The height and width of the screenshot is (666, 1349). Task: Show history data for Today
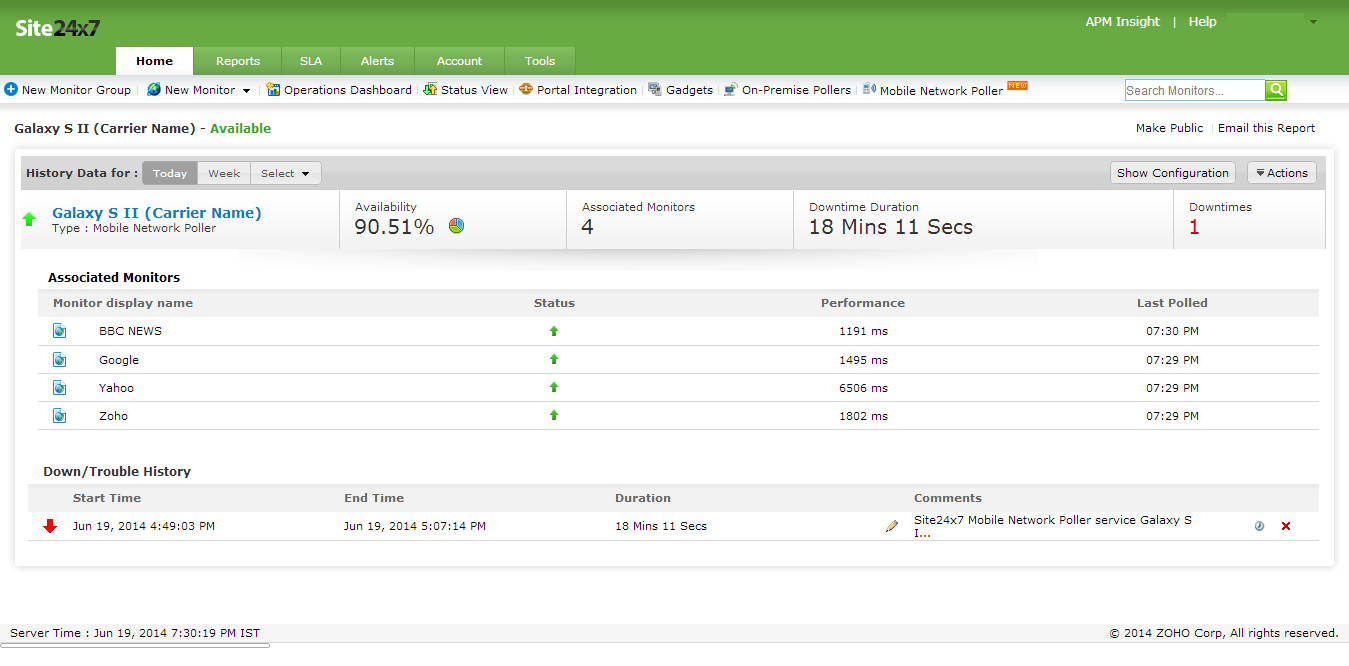[170, 173]
